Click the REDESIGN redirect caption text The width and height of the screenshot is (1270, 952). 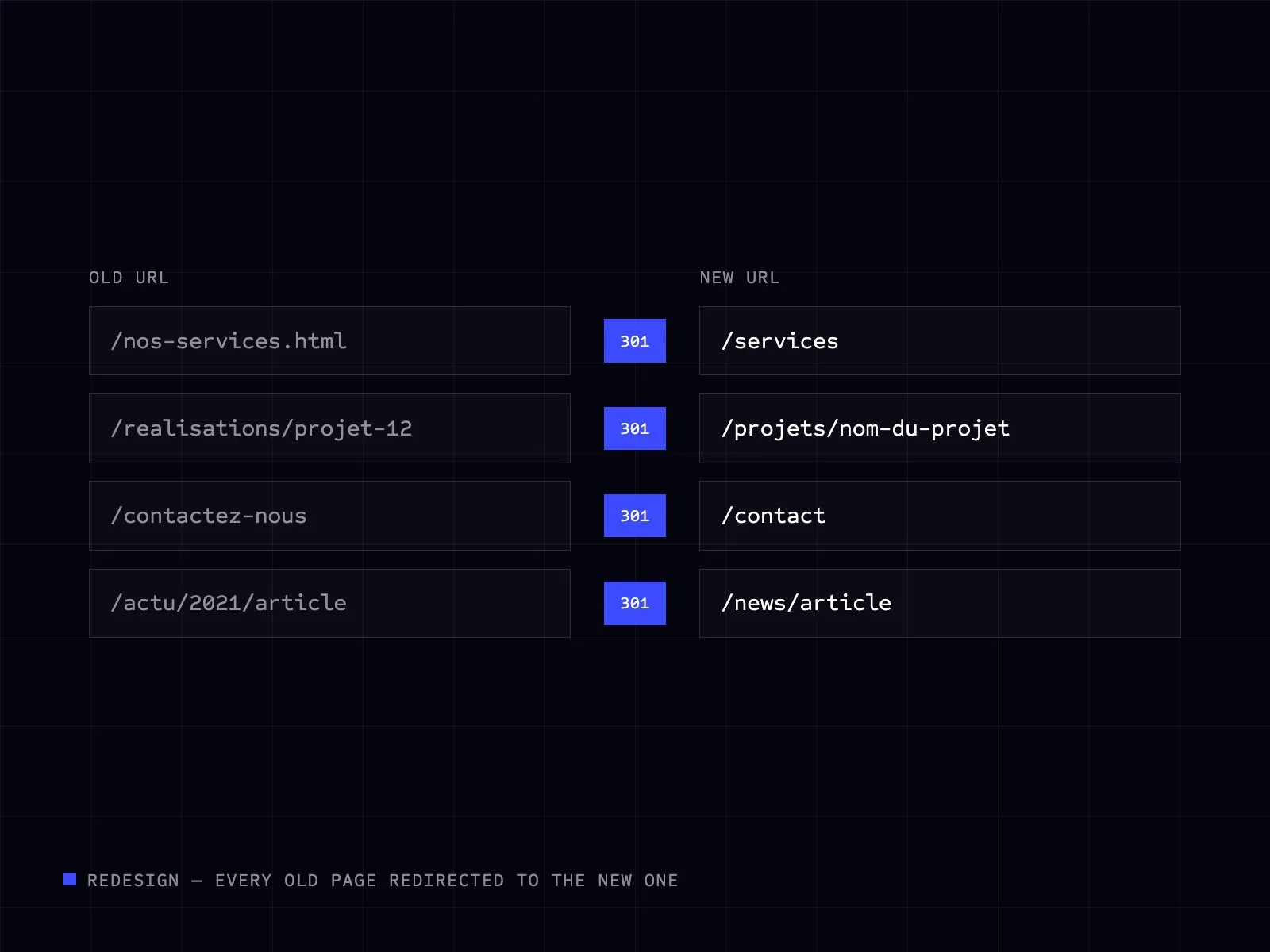[x=383, y=881]
